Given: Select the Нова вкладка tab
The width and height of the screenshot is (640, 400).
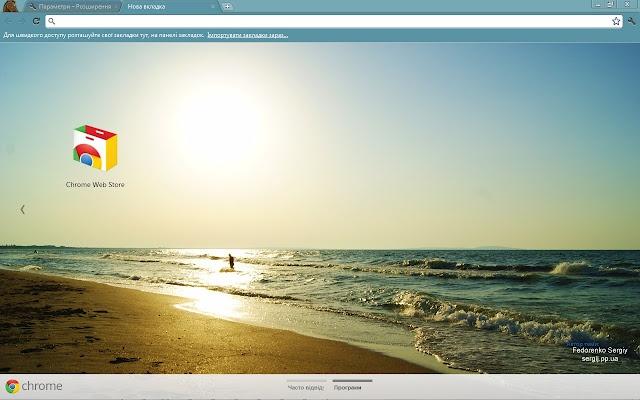Looking at the screenshot, I should coord(169,7).
